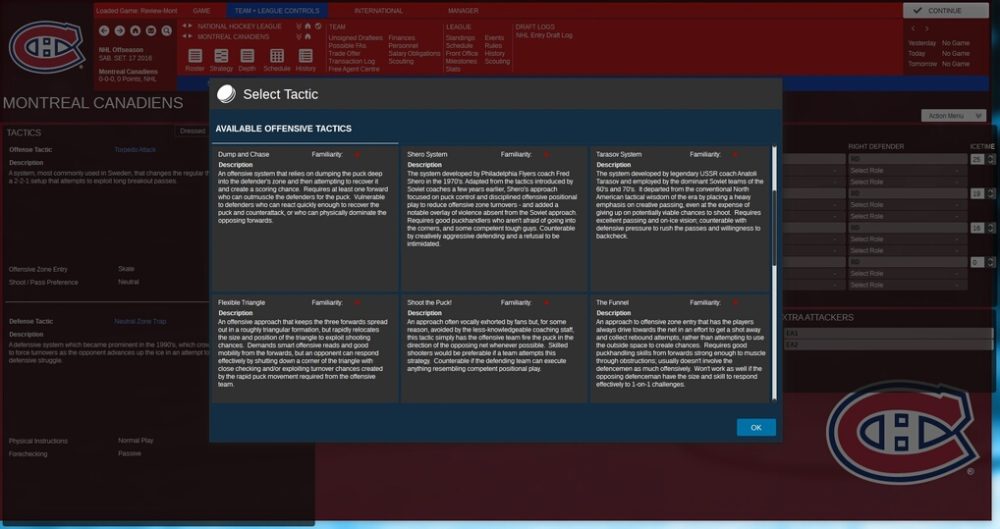Screen dimensions: 1000x529
Task: Click the CONTINUE button
Action: (x=945, y=11)
